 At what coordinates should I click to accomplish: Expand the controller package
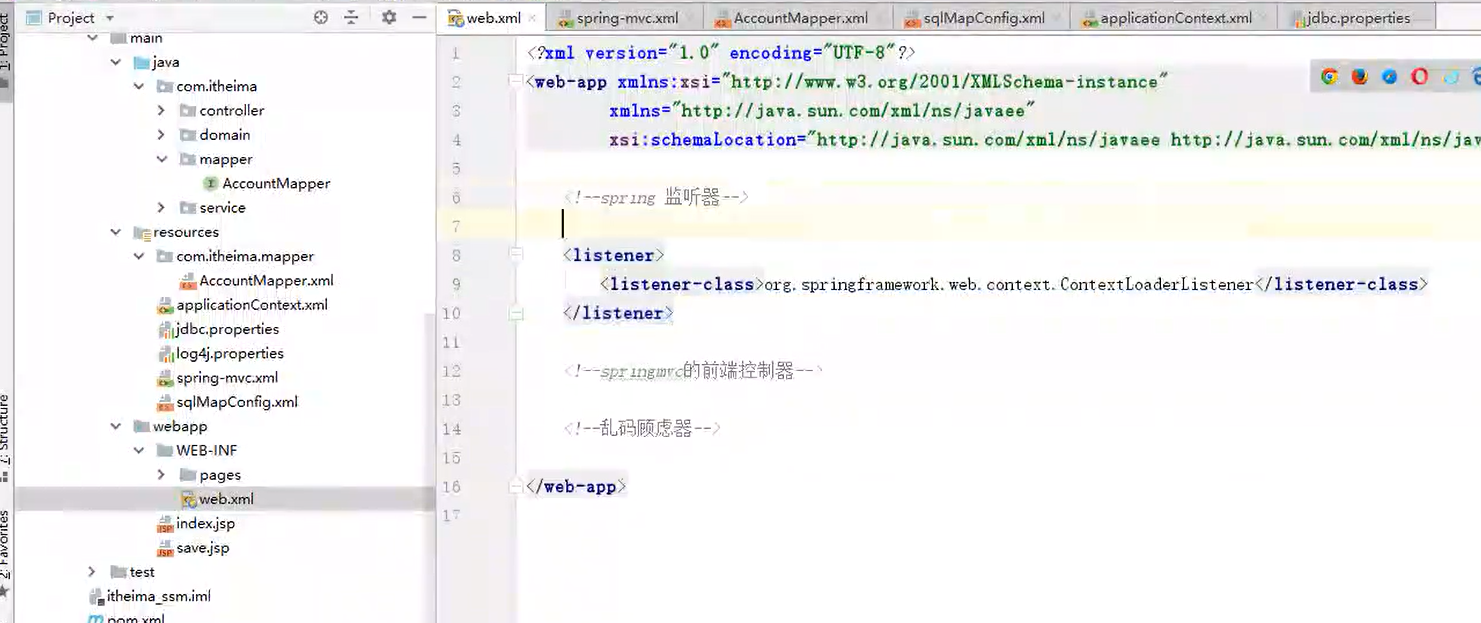pyautogui.click(x=160, y=110)
